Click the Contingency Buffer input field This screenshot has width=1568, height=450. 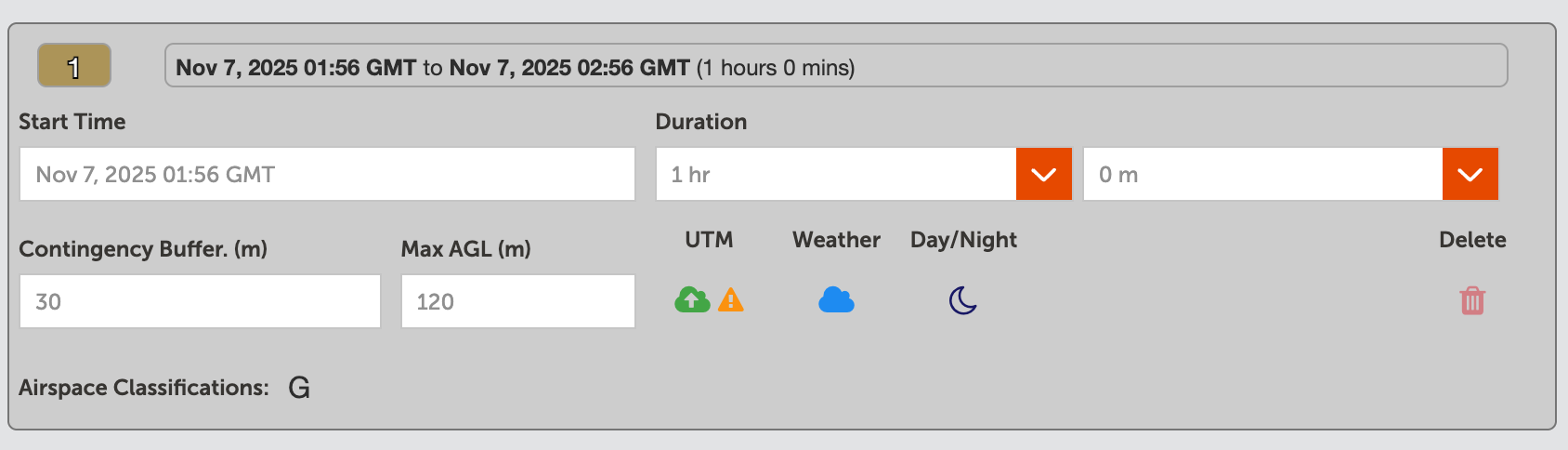[x=200, y=301]
